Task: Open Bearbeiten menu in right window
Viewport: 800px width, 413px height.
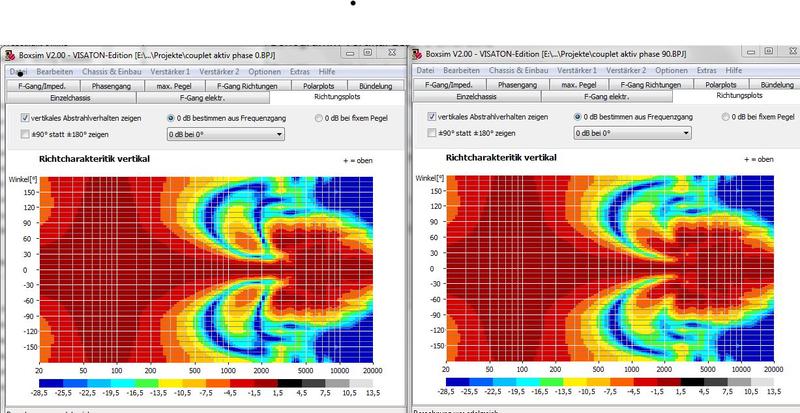Action: 461,70
